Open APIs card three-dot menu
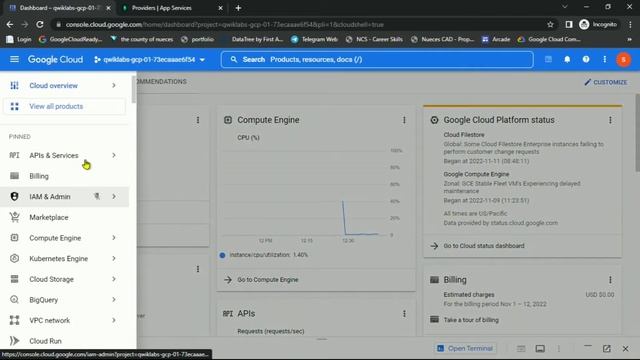 coord(404,314)
